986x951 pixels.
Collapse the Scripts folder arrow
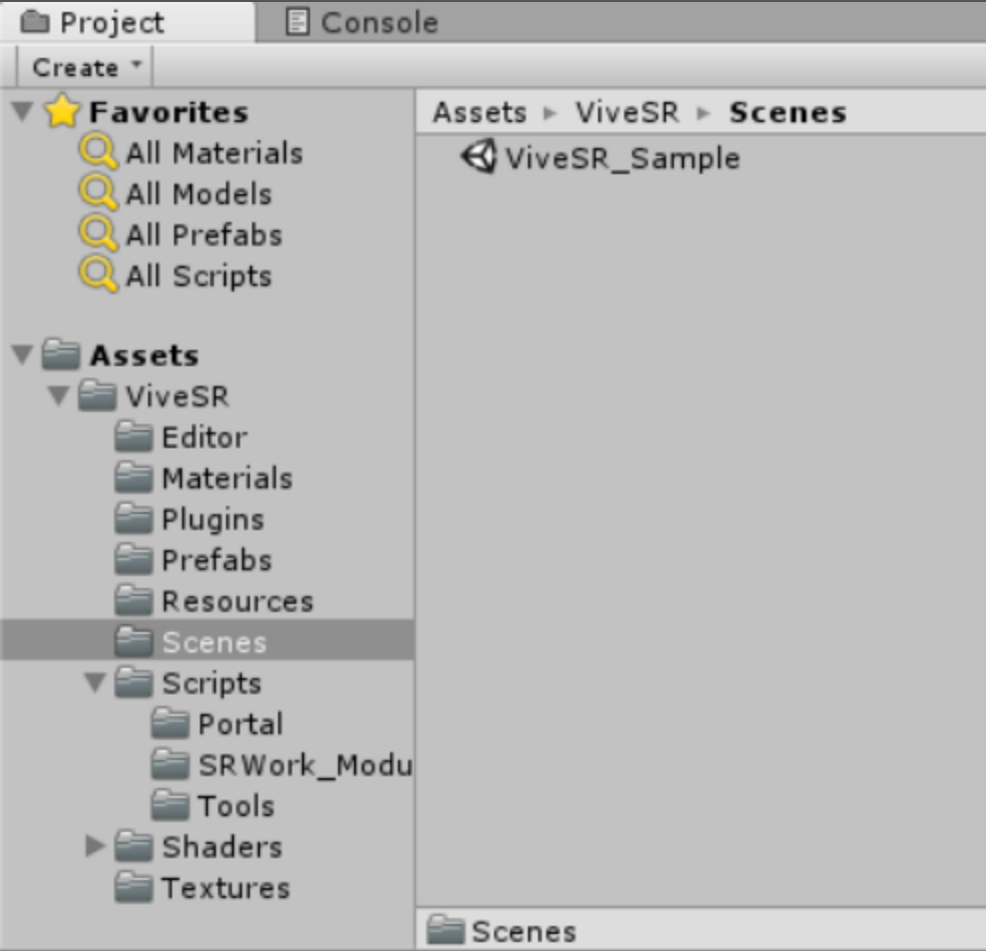pos(96,683)
